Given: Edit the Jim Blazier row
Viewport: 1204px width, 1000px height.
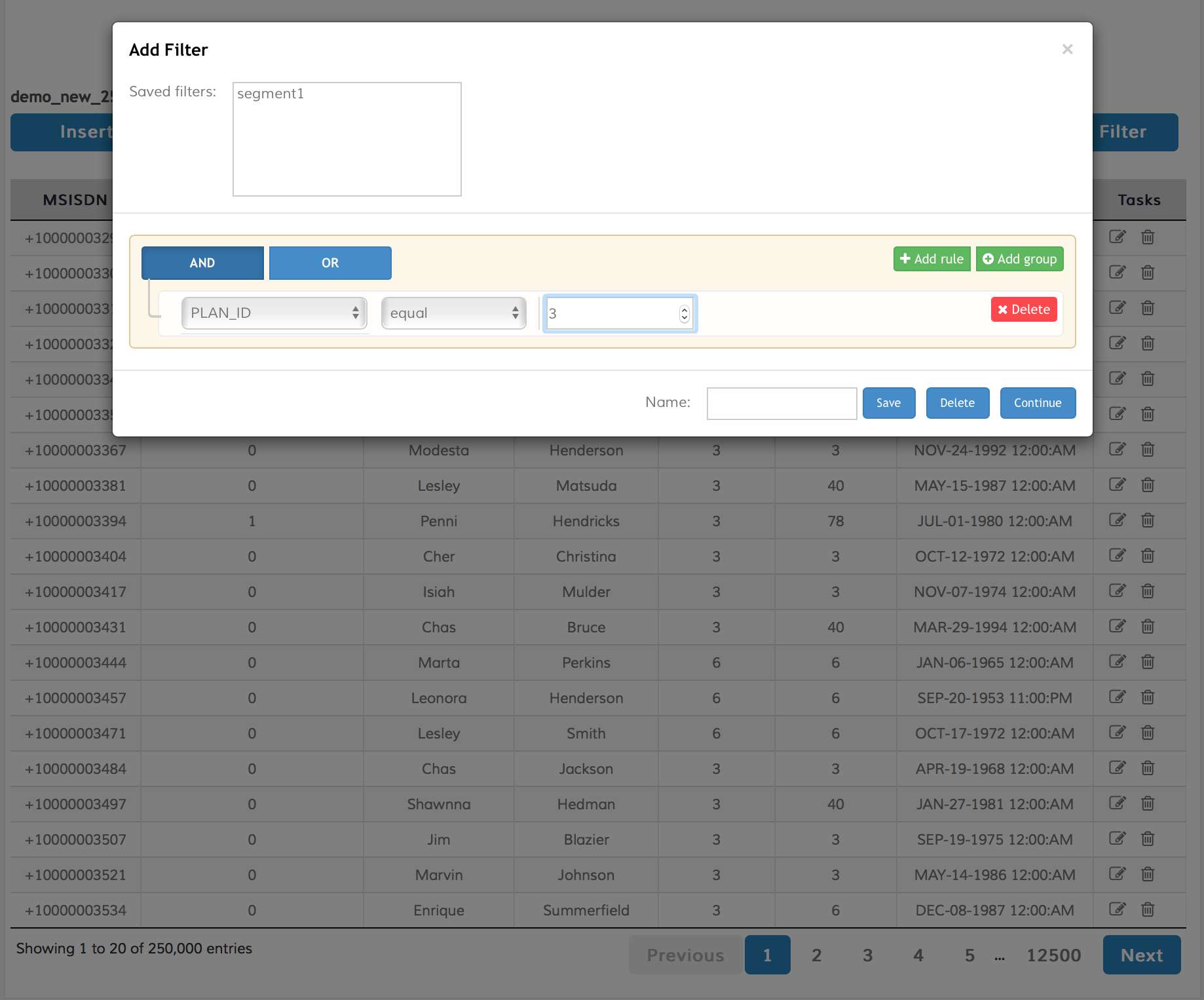Looking at the screenshot, I should coord(1117,839).
